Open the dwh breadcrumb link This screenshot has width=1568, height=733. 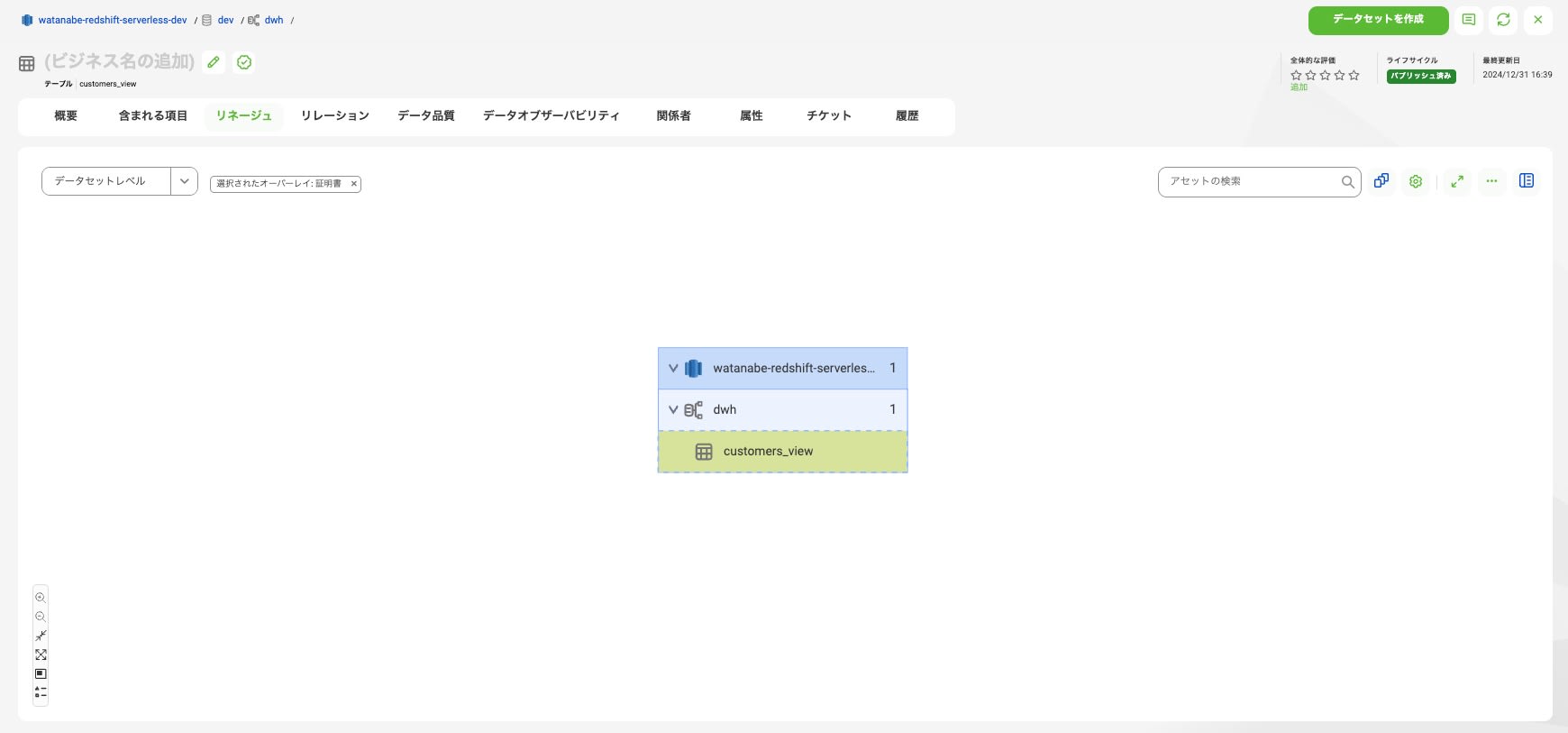tap(274, 20)
